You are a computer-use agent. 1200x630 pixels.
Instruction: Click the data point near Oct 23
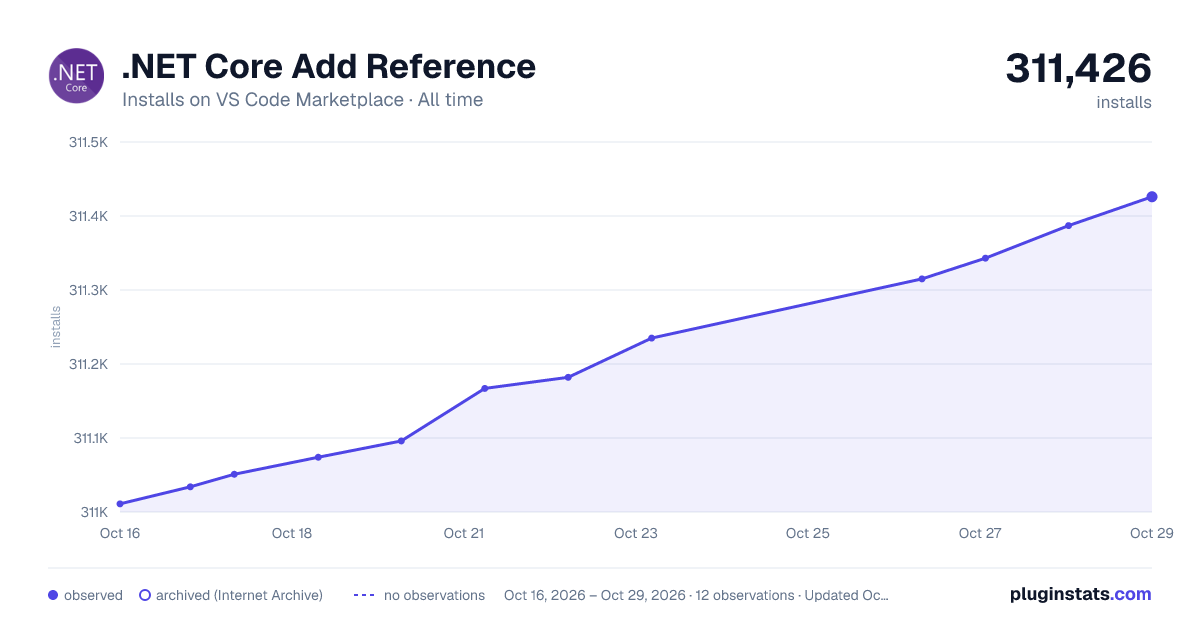coord(651,338)
